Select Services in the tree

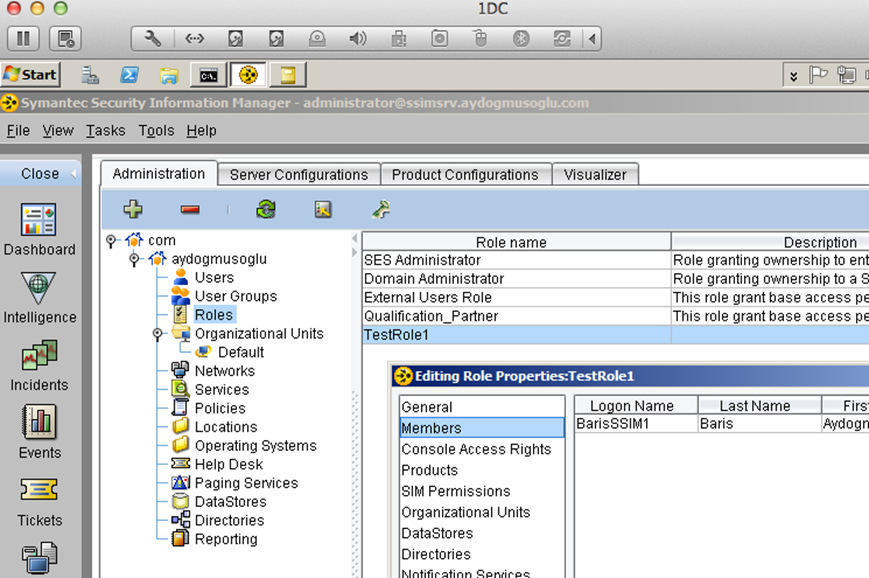[222, 390]
